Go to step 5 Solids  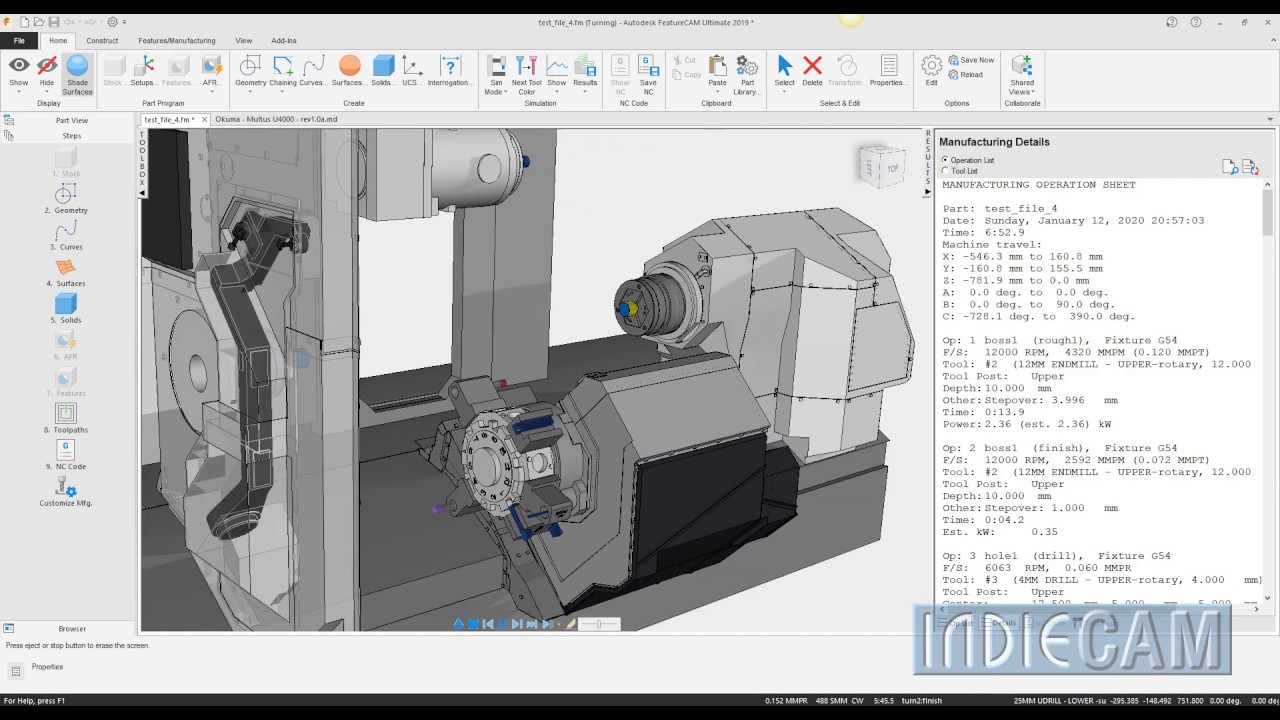(66, 308)
